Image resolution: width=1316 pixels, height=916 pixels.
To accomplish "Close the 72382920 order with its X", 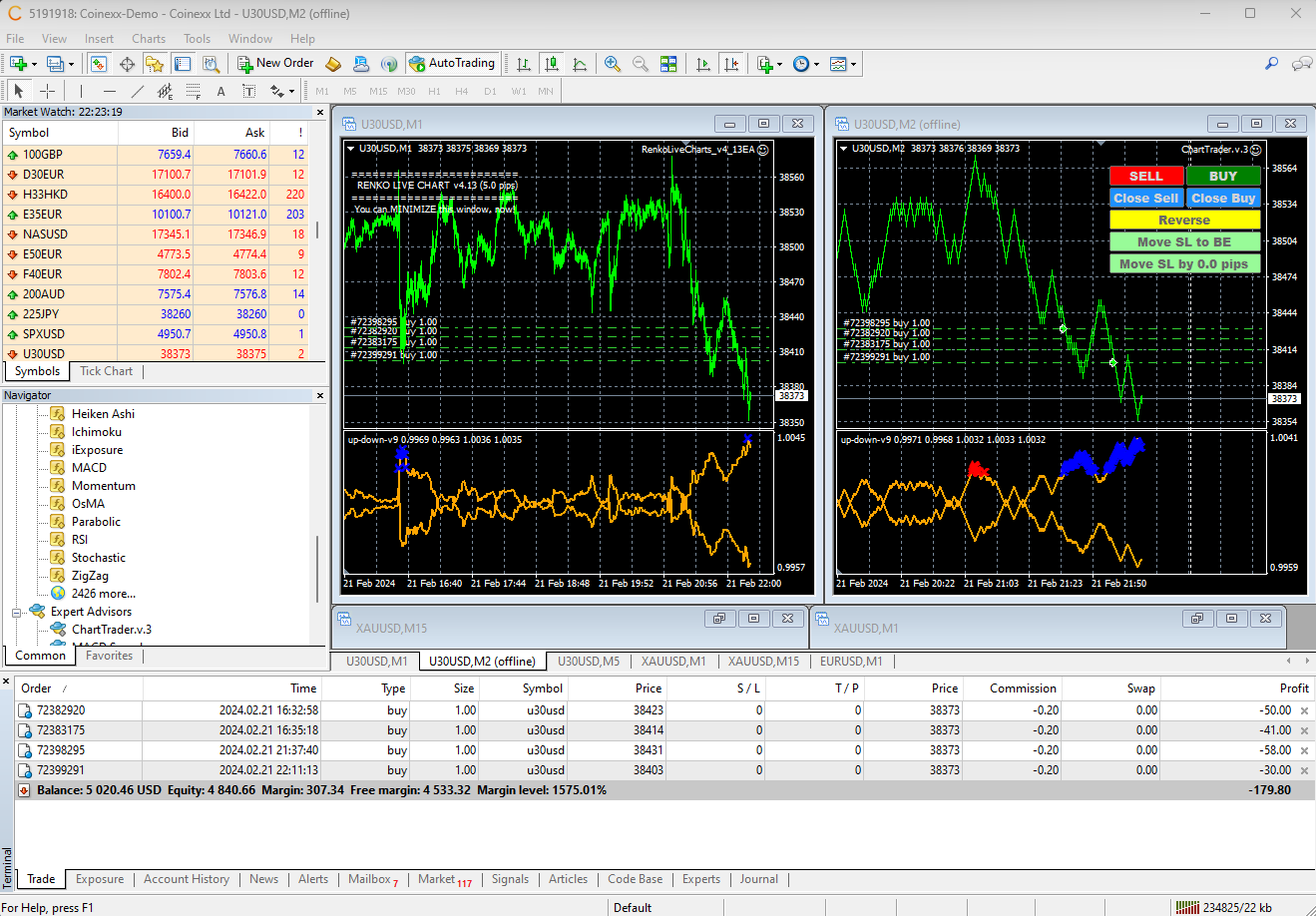I will click(1304, 710).
